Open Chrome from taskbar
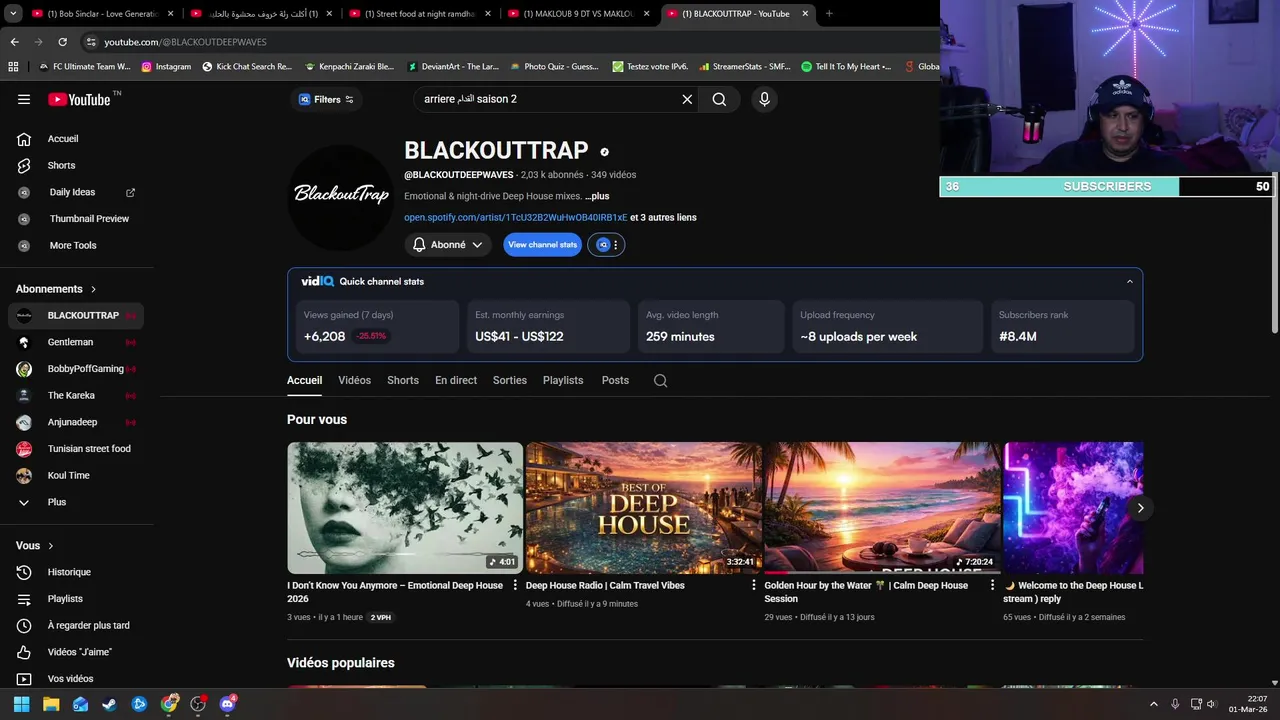 [169, 704]
